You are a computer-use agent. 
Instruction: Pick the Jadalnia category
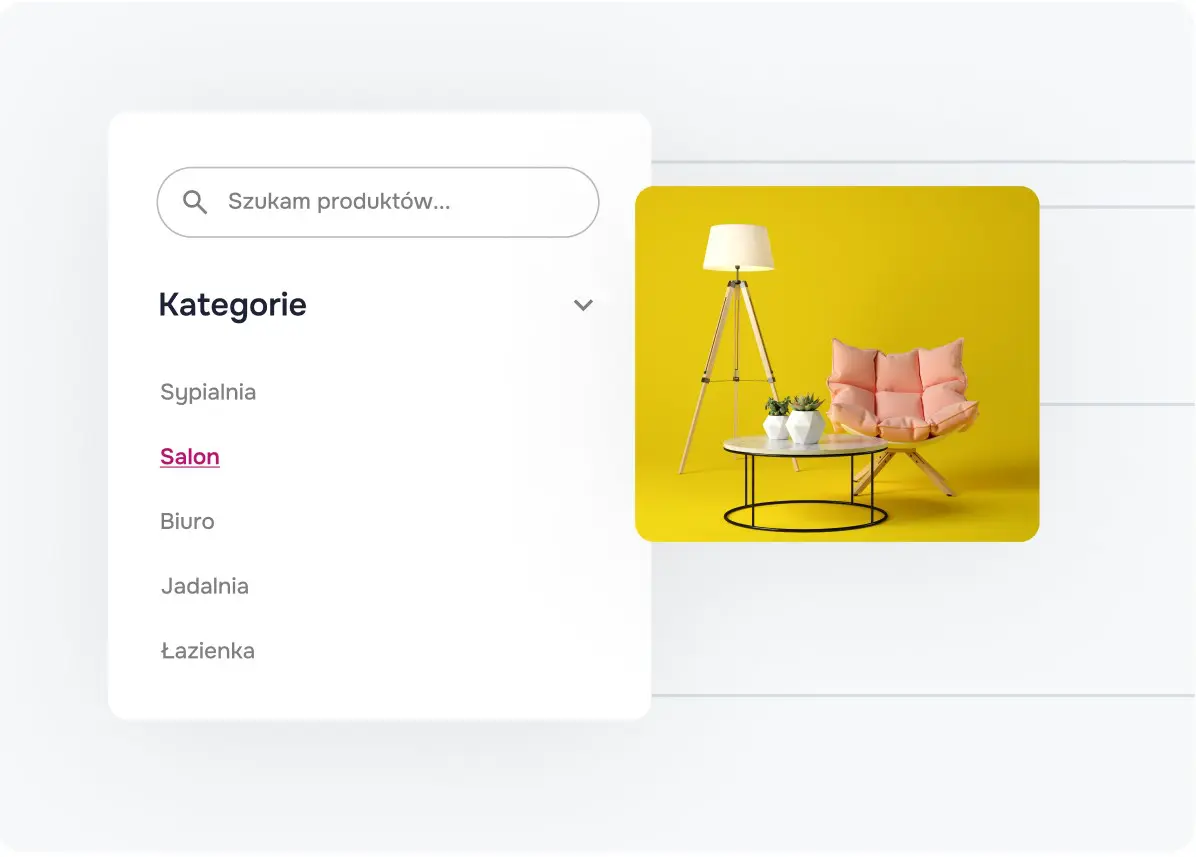click(x=205, y=586)
